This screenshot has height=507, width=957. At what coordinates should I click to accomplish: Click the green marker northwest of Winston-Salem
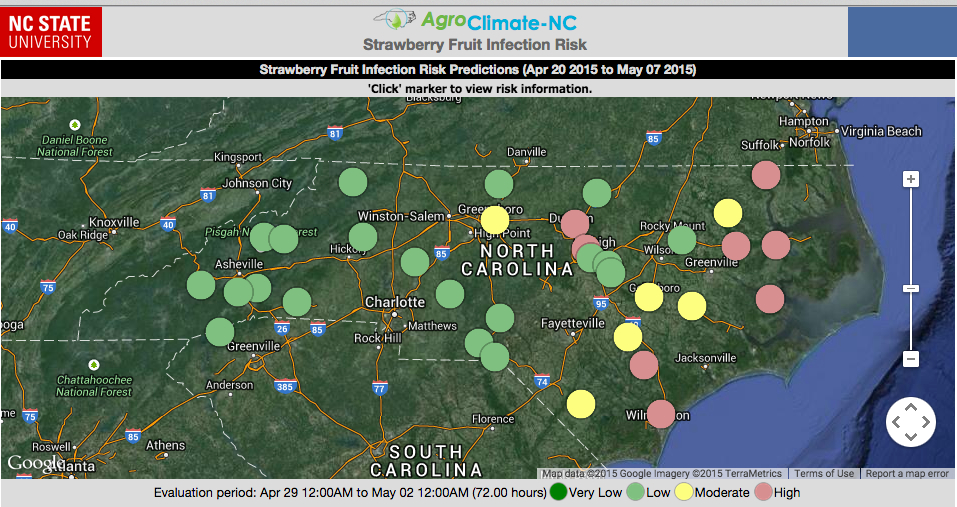(353, 181)
